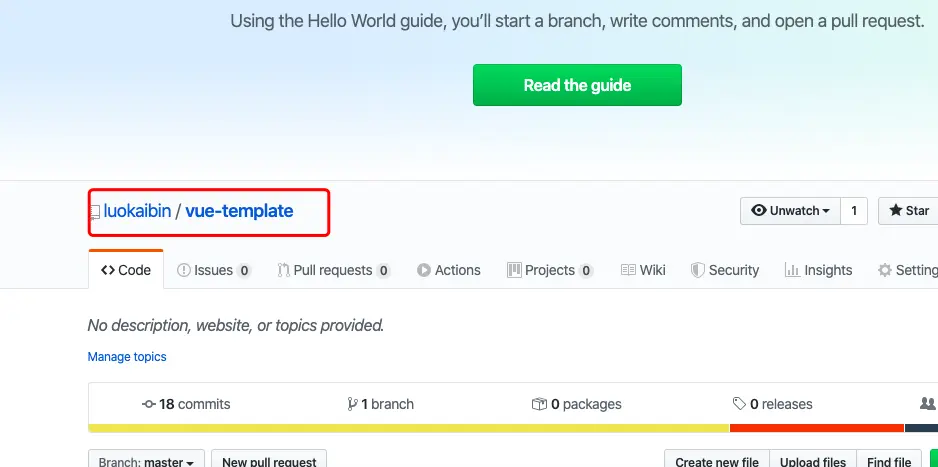Click the Projects count badge 0

(586, 271)
